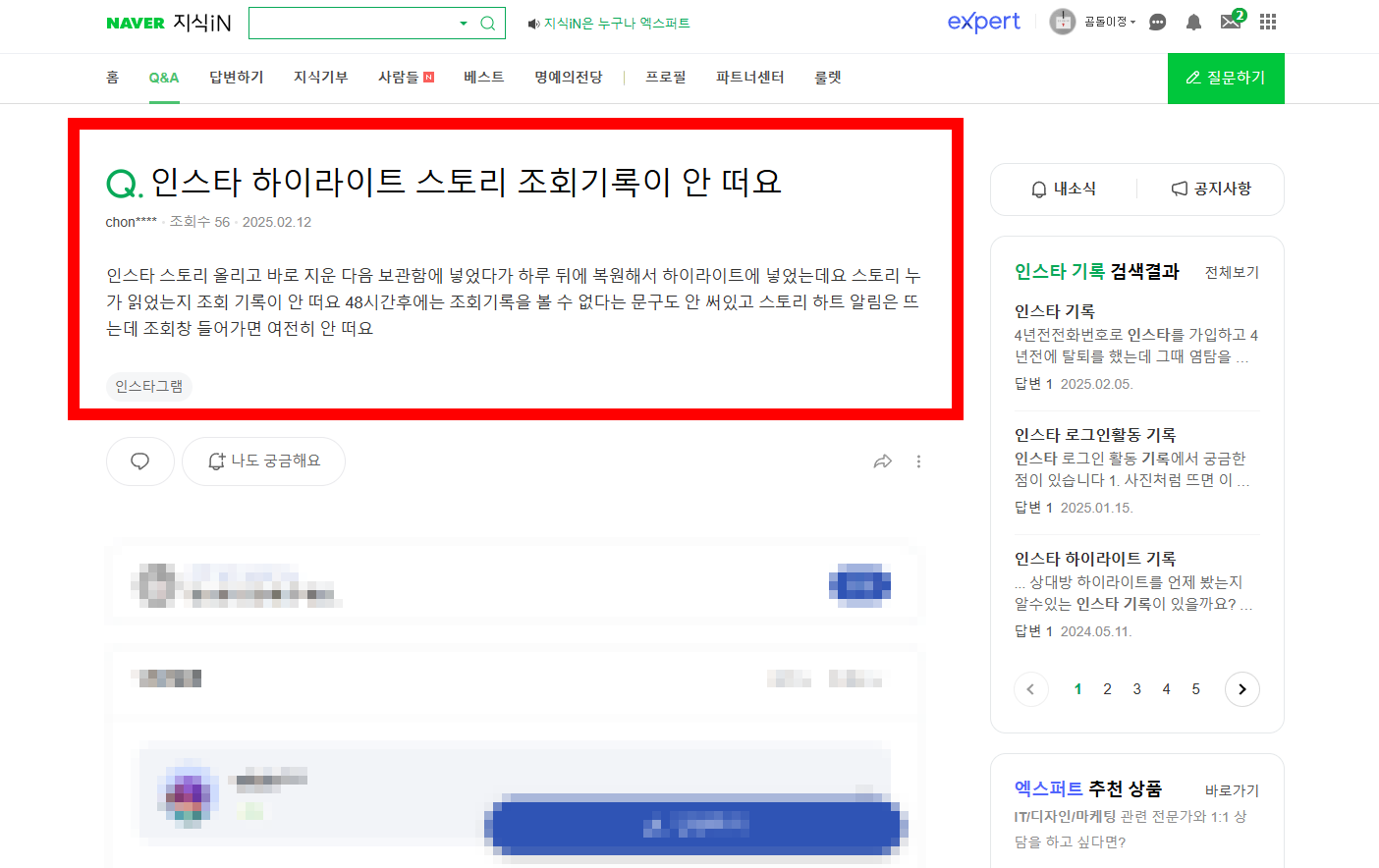The image size is (1379, 868).
Task: Open the 명예의전당 tab
Action: click(569, 78)
